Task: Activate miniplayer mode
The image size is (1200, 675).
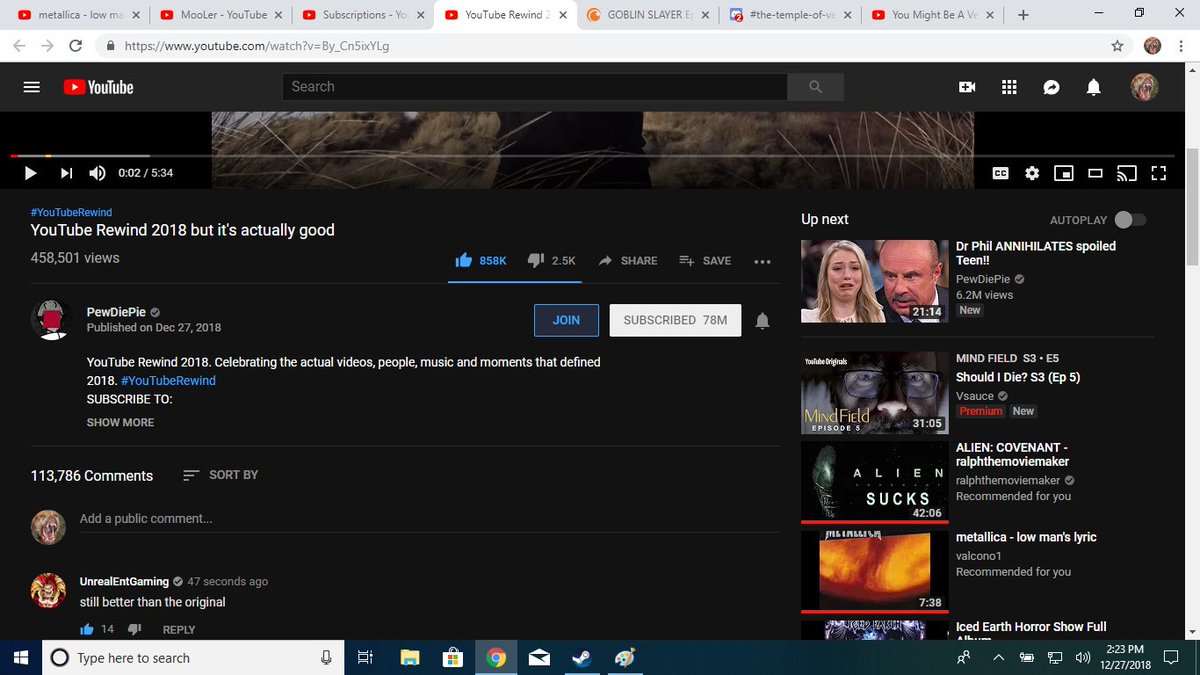Action: (x=1064, y=173)
